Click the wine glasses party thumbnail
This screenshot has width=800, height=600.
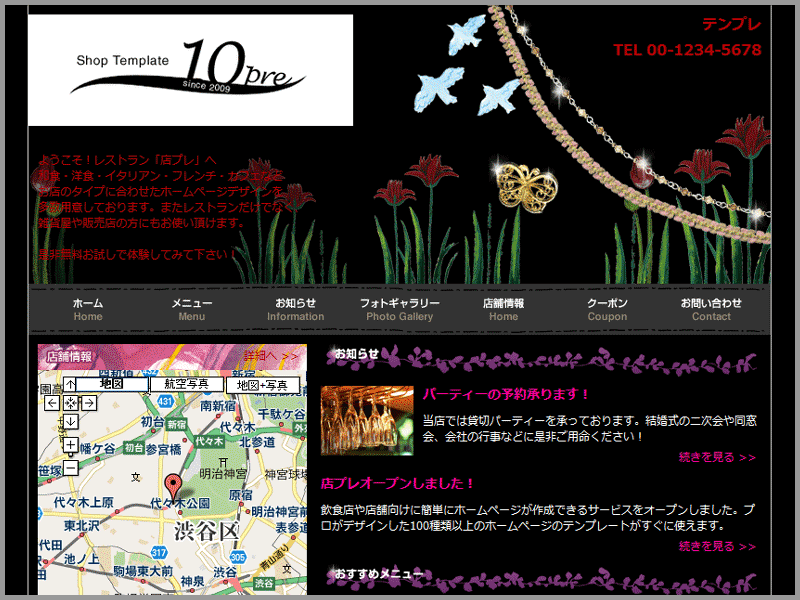(366, 420)
